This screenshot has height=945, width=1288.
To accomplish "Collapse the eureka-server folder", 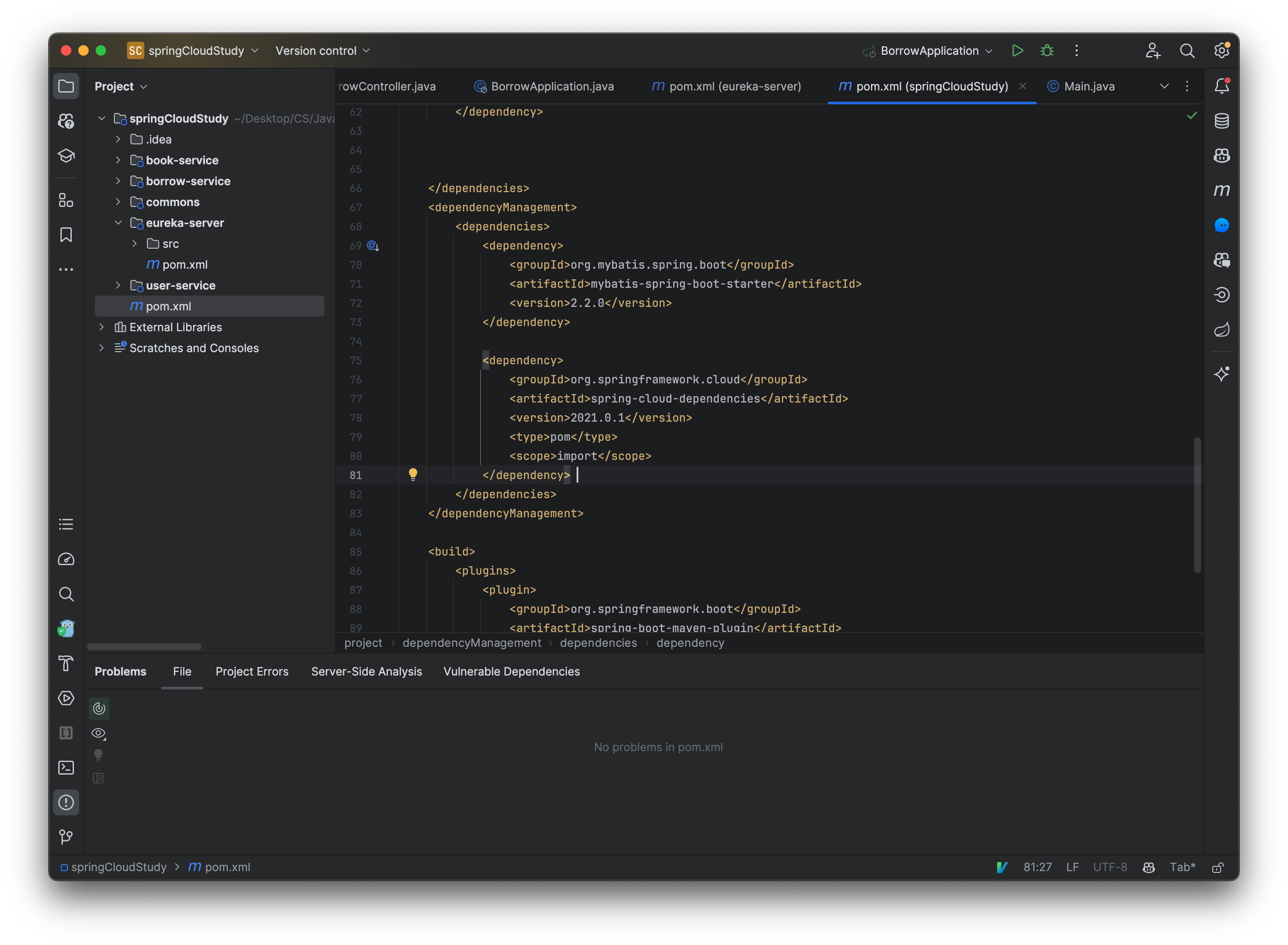I will point(118,223).
